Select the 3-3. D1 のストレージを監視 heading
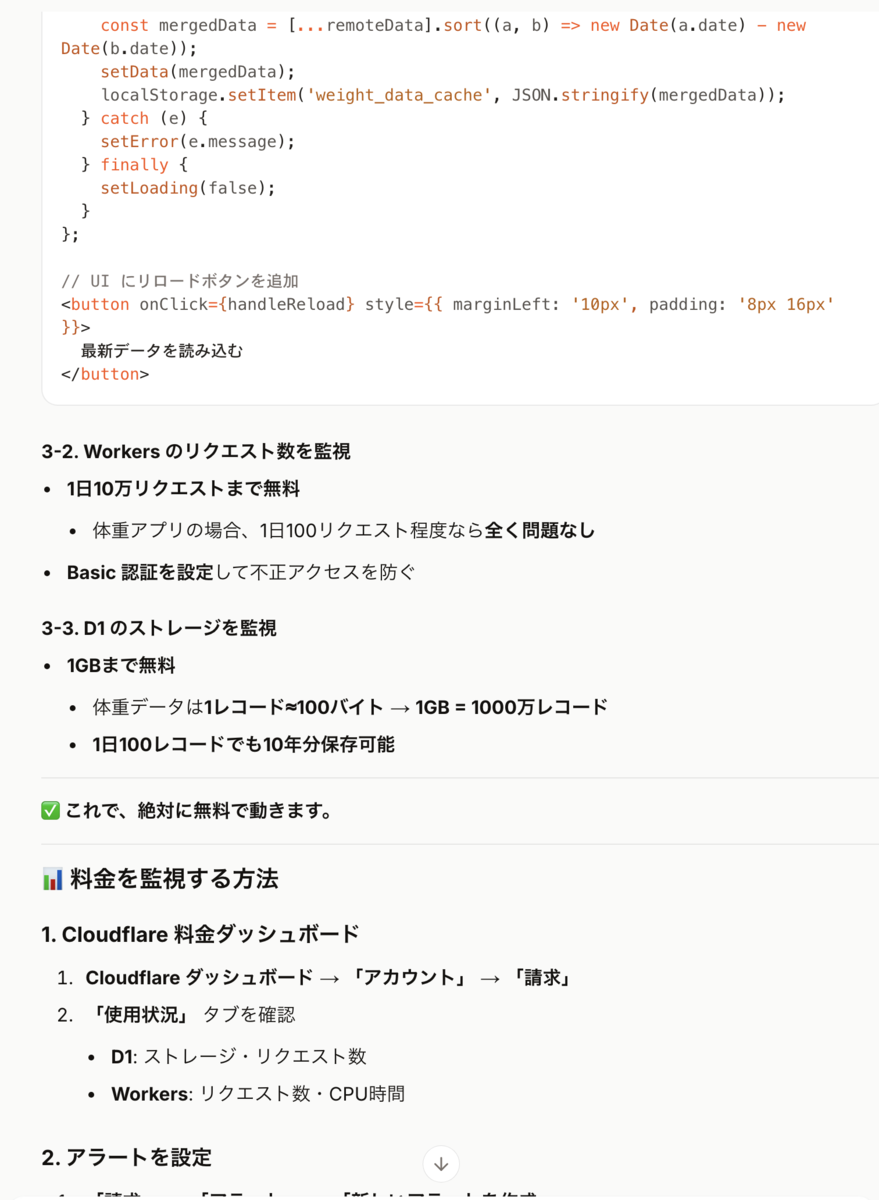The width and height of the screenshot is (879, 1200). pyautogui.click(x=159, y=628)
